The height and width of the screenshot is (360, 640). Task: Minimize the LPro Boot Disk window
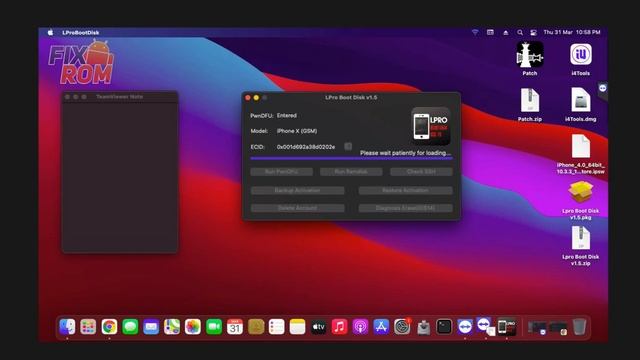(256, 98)
